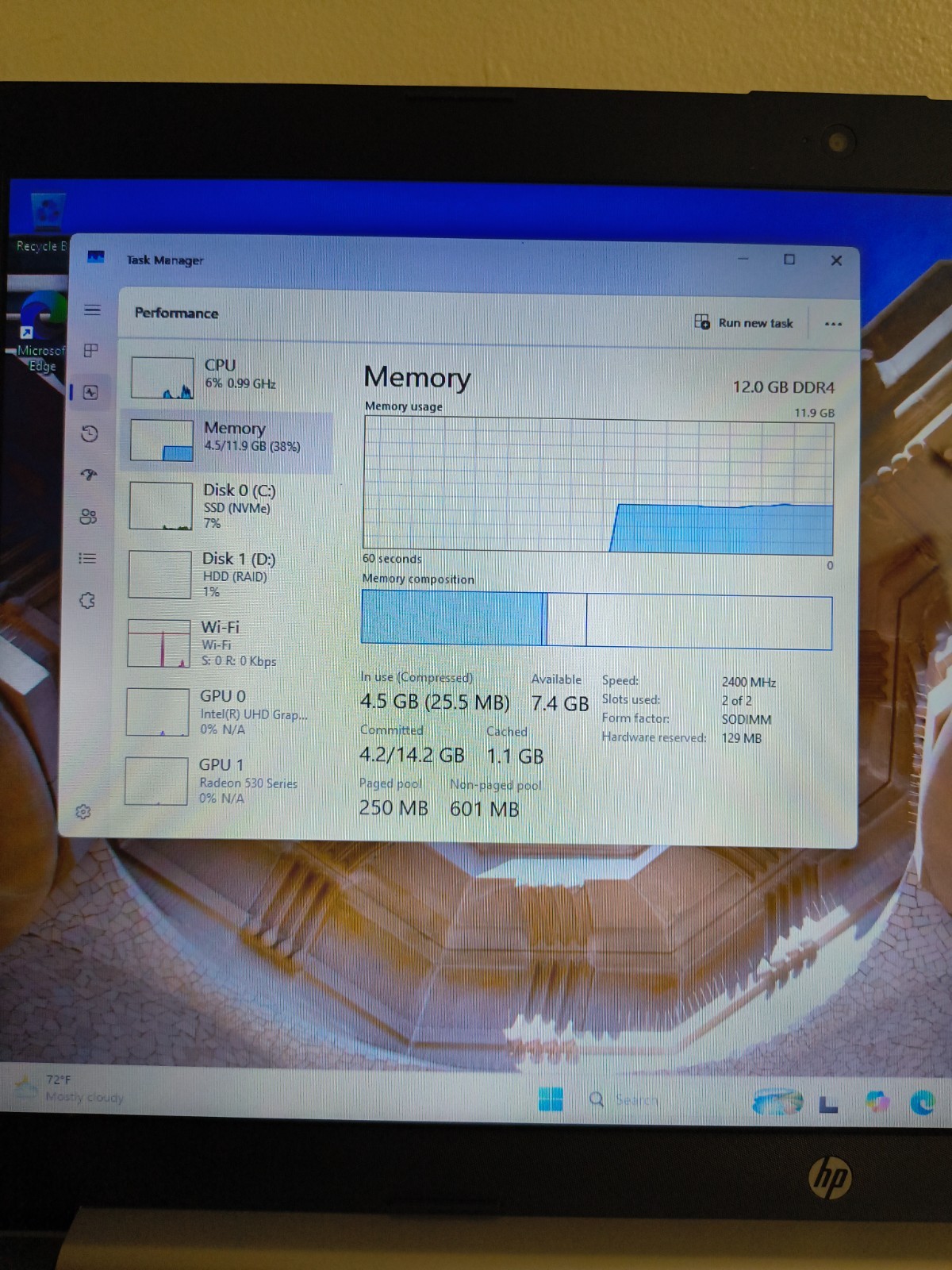Open the weather widget showing 72°F

click(71, 1088)
